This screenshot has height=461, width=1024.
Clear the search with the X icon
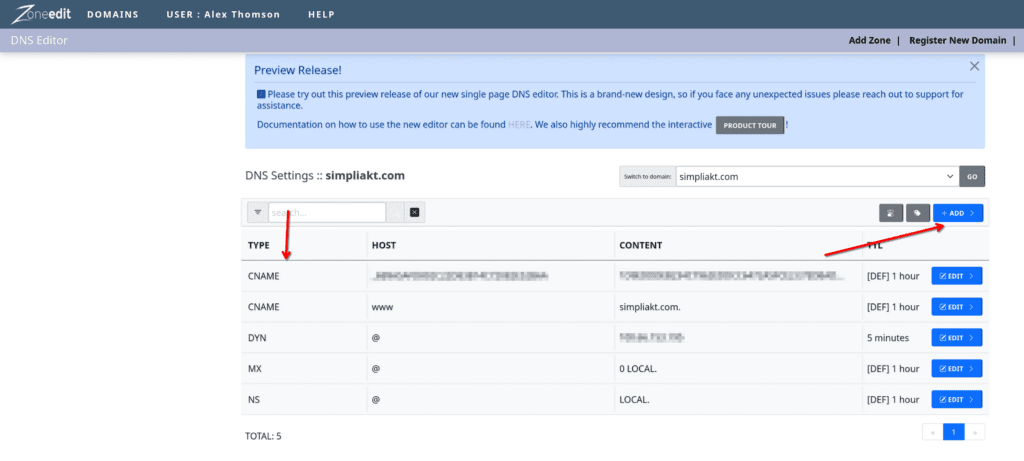(x=415, y=212)
